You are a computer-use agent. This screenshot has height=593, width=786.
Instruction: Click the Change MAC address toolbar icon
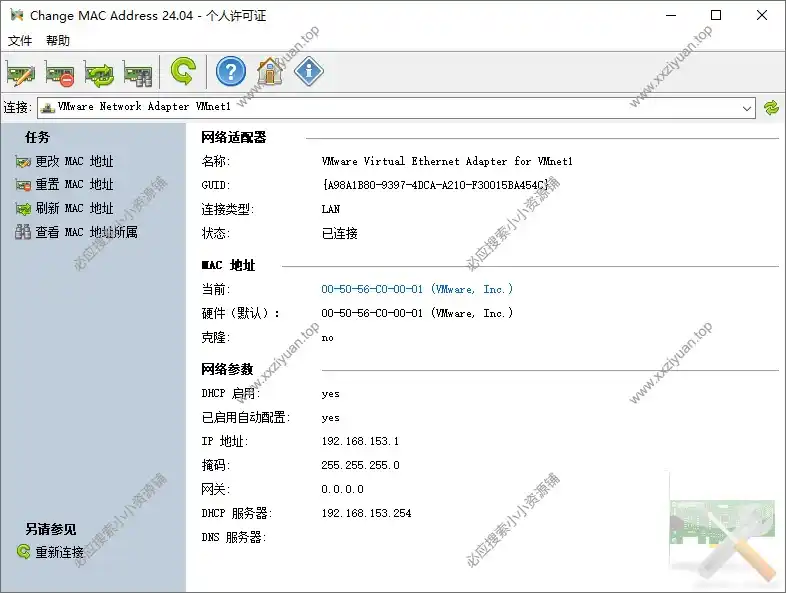21,72
